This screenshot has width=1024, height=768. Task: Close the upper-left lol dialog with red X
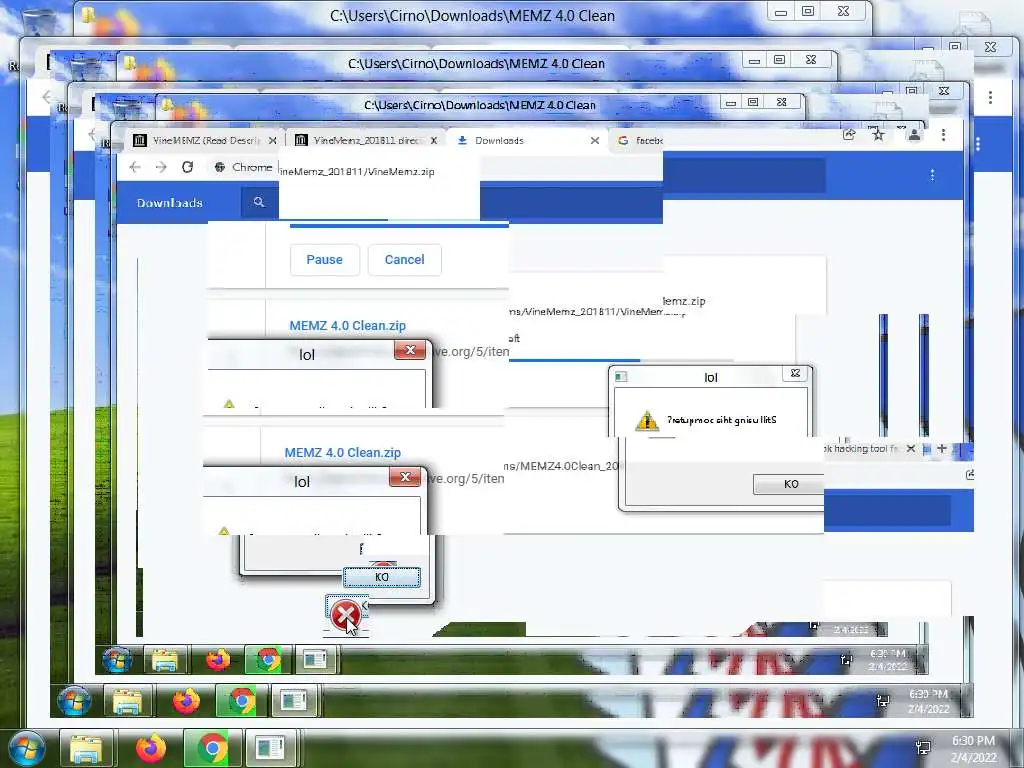(410, 350)
